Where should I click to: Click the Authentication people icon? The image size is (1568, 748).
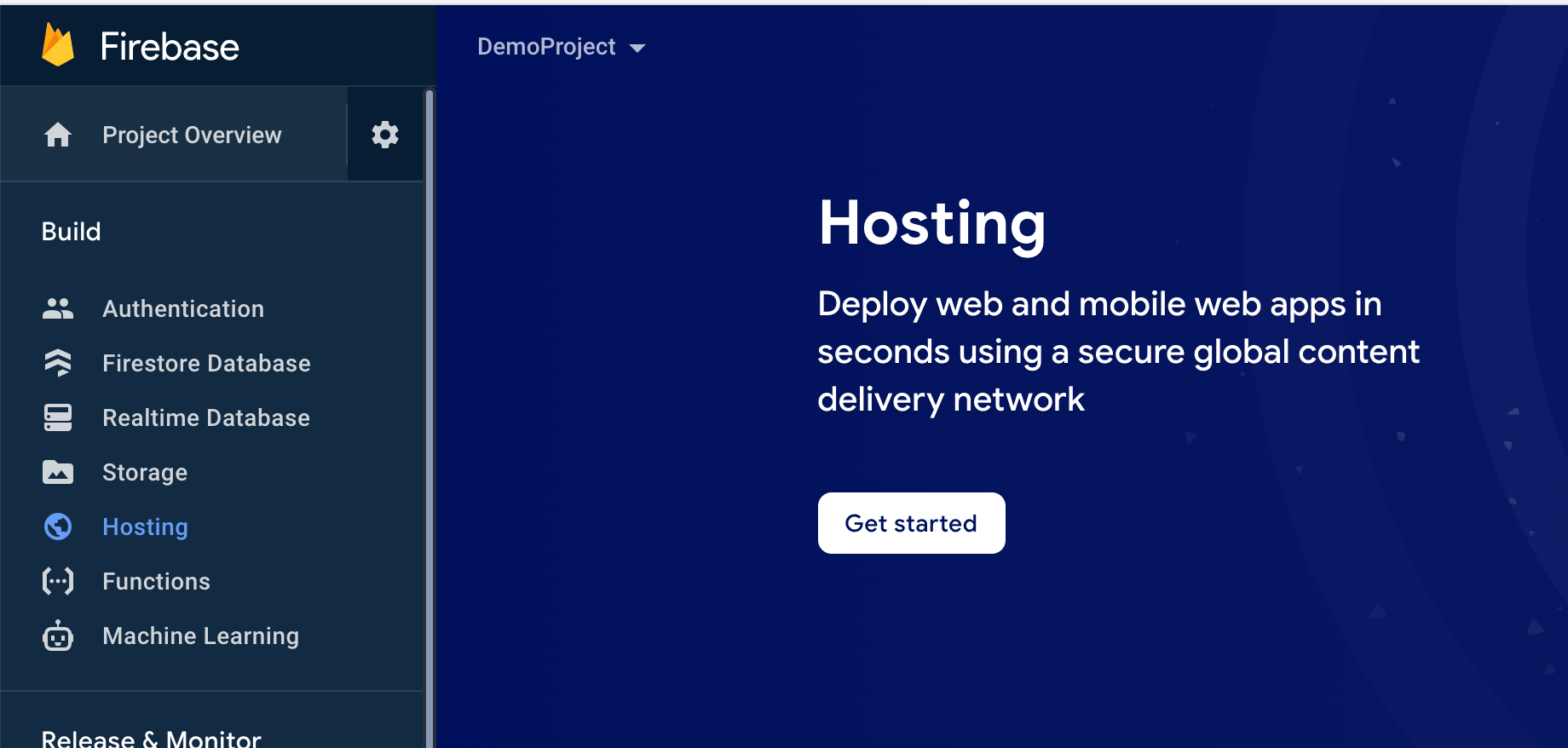[x=58, y=308]
